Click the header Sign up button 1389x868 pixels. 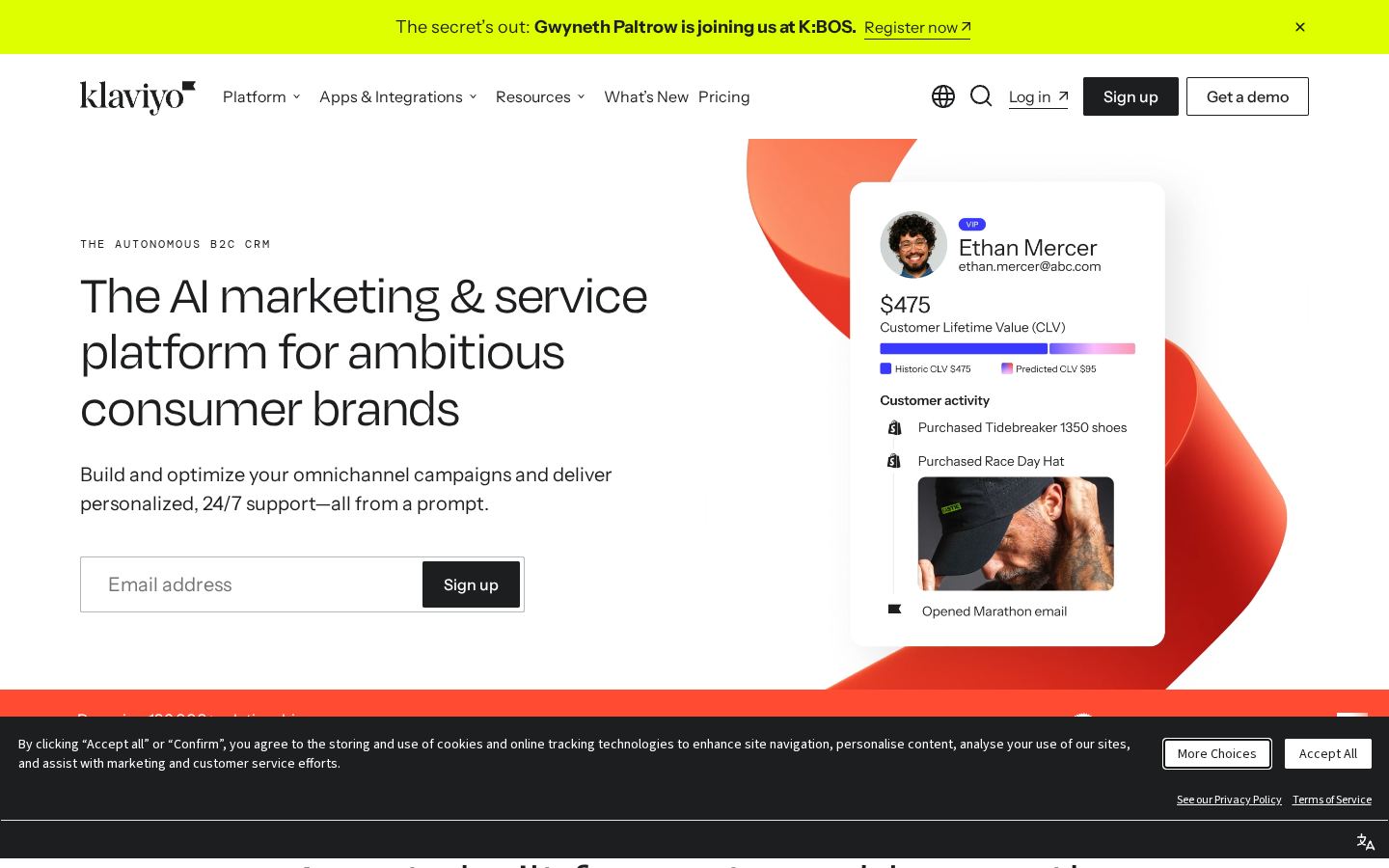tap(1130, 96)
